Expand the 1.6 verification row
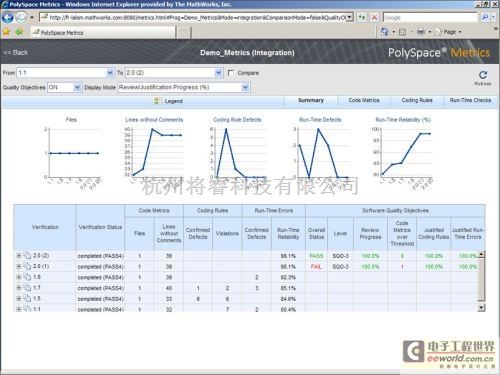 19,277
